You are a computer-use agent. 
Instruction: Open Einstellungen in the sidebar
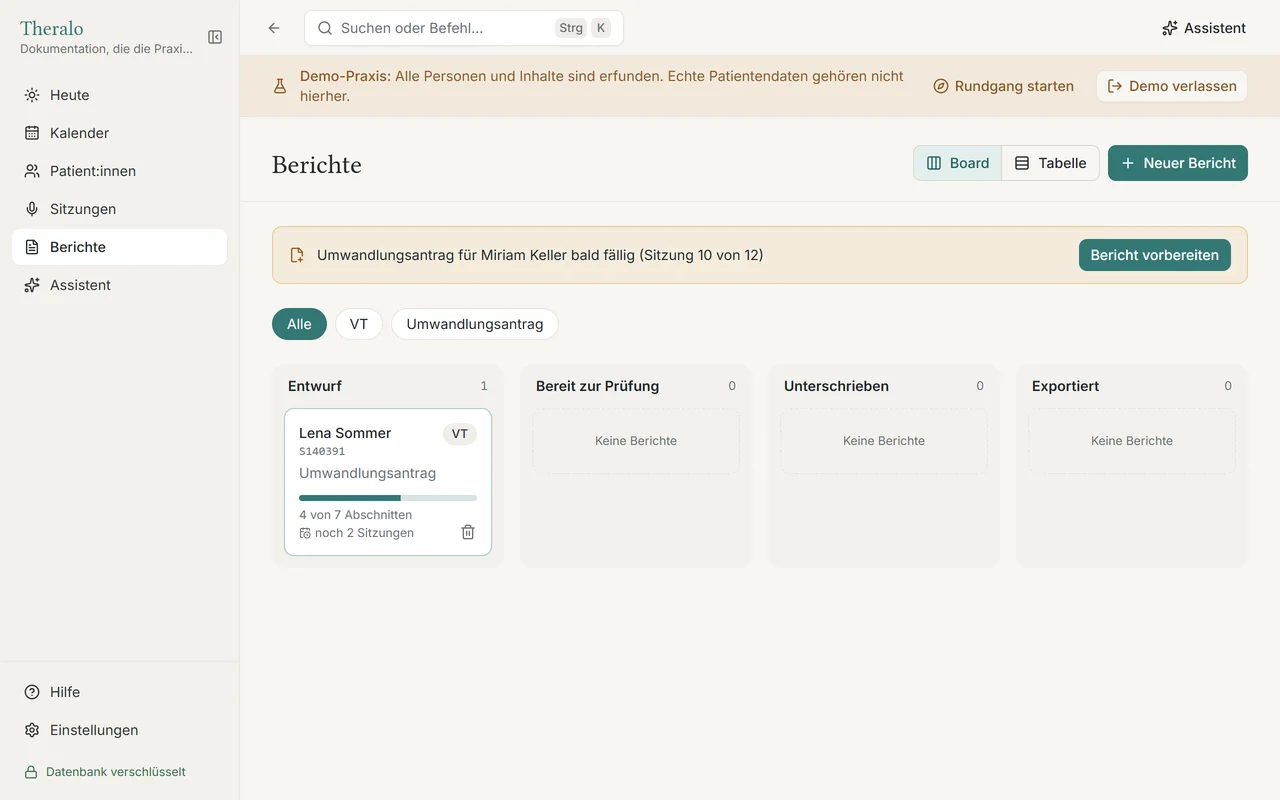[119, 730]
